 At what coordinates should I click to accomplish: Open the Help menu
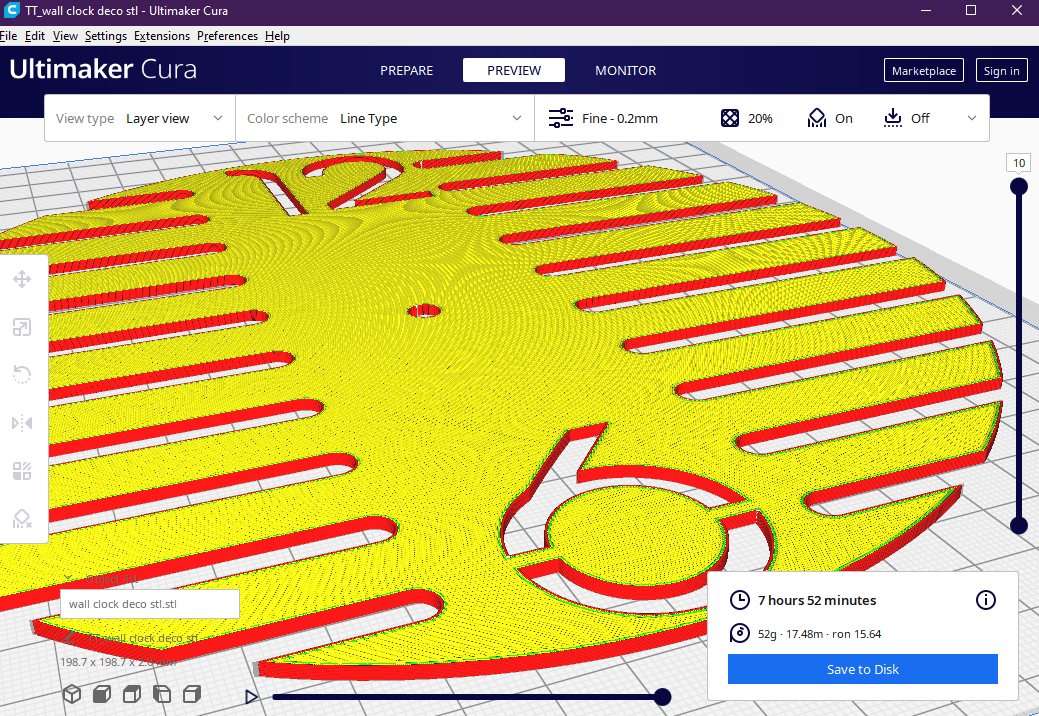277,36
